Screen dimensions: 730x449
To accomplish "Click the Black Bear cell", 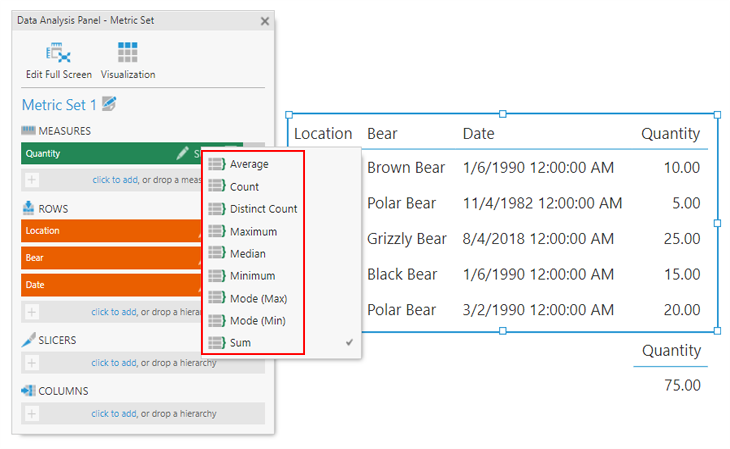I will (402, 274).
